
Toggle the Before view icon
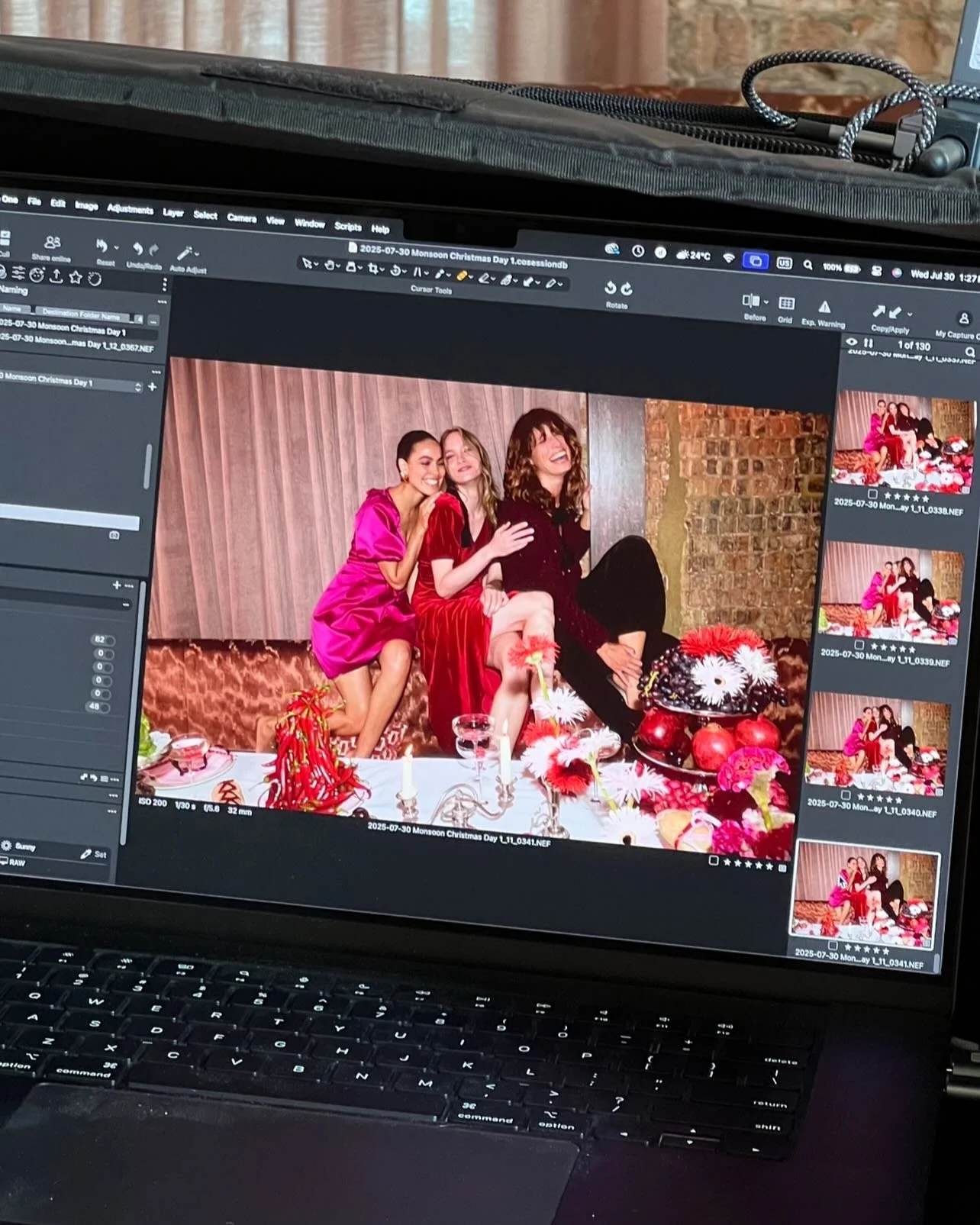(x=751, y=301)
